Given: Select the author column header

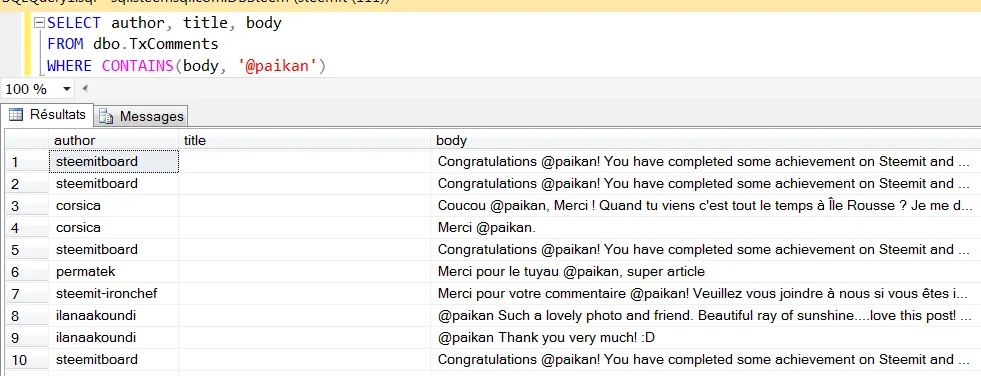Looking at the screenshot, I should pyautogui.click(x=114, y=141).
